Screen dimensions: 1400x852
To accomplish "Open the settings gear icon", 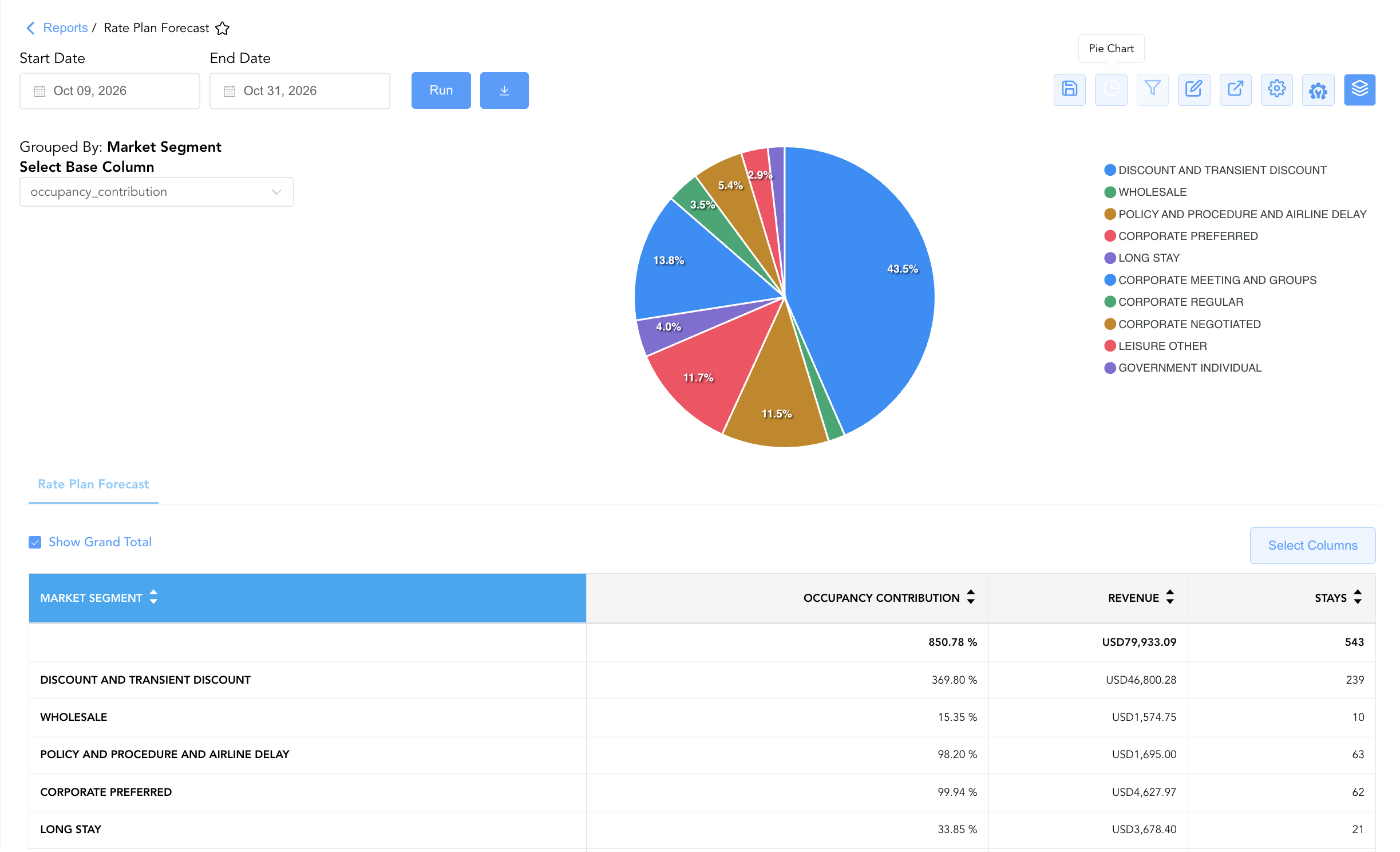I will click(x=1276, y=89).
